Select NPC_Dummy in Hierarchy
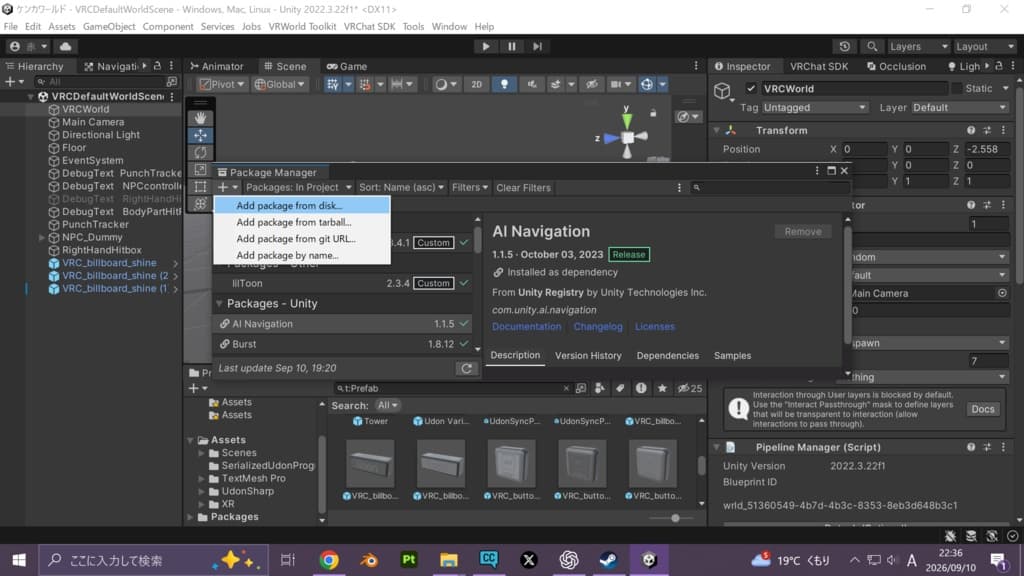 pyautogui.click(x=92, y=237)
